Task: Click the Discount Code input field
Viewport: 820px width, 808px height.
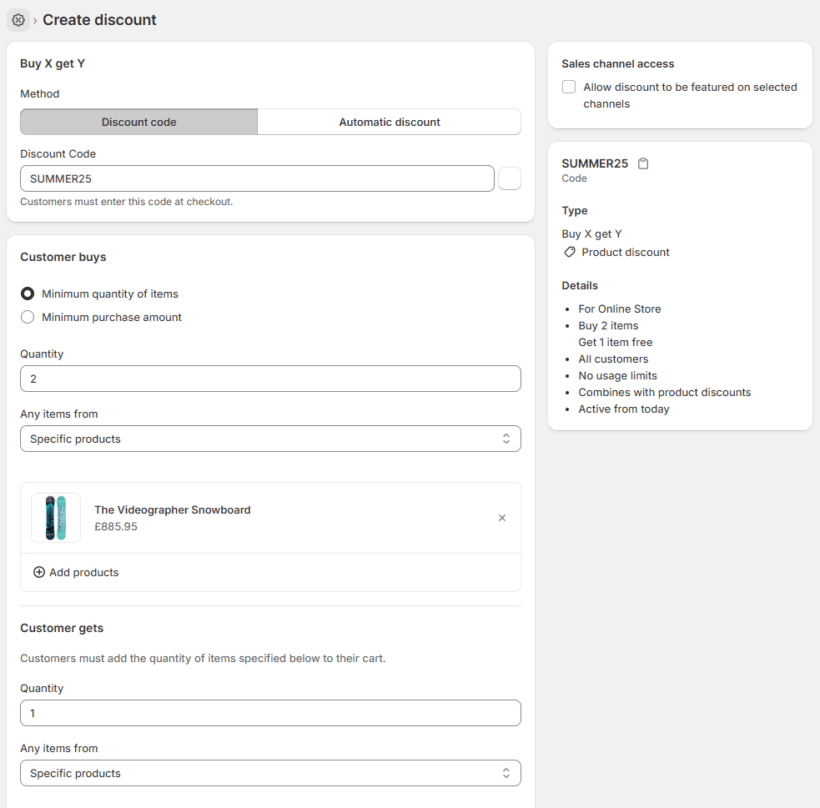Action: (x=257, y=178)
